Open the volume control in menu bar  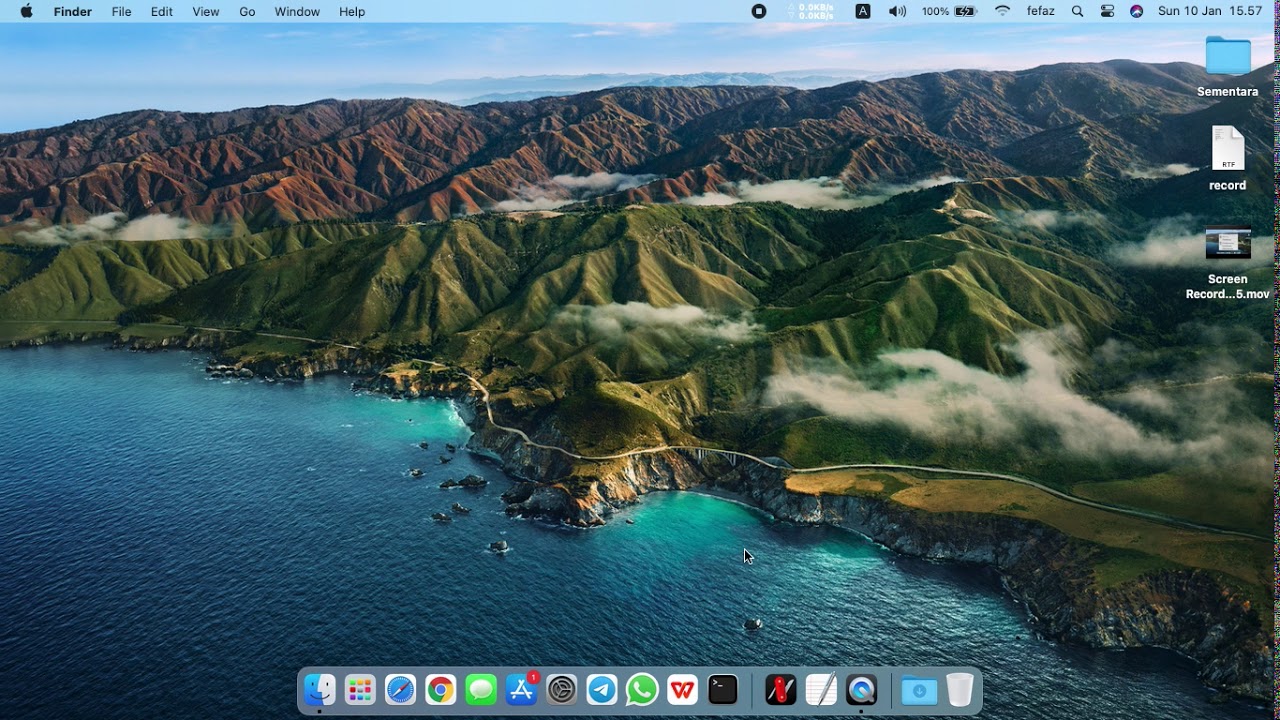point(897,11)
